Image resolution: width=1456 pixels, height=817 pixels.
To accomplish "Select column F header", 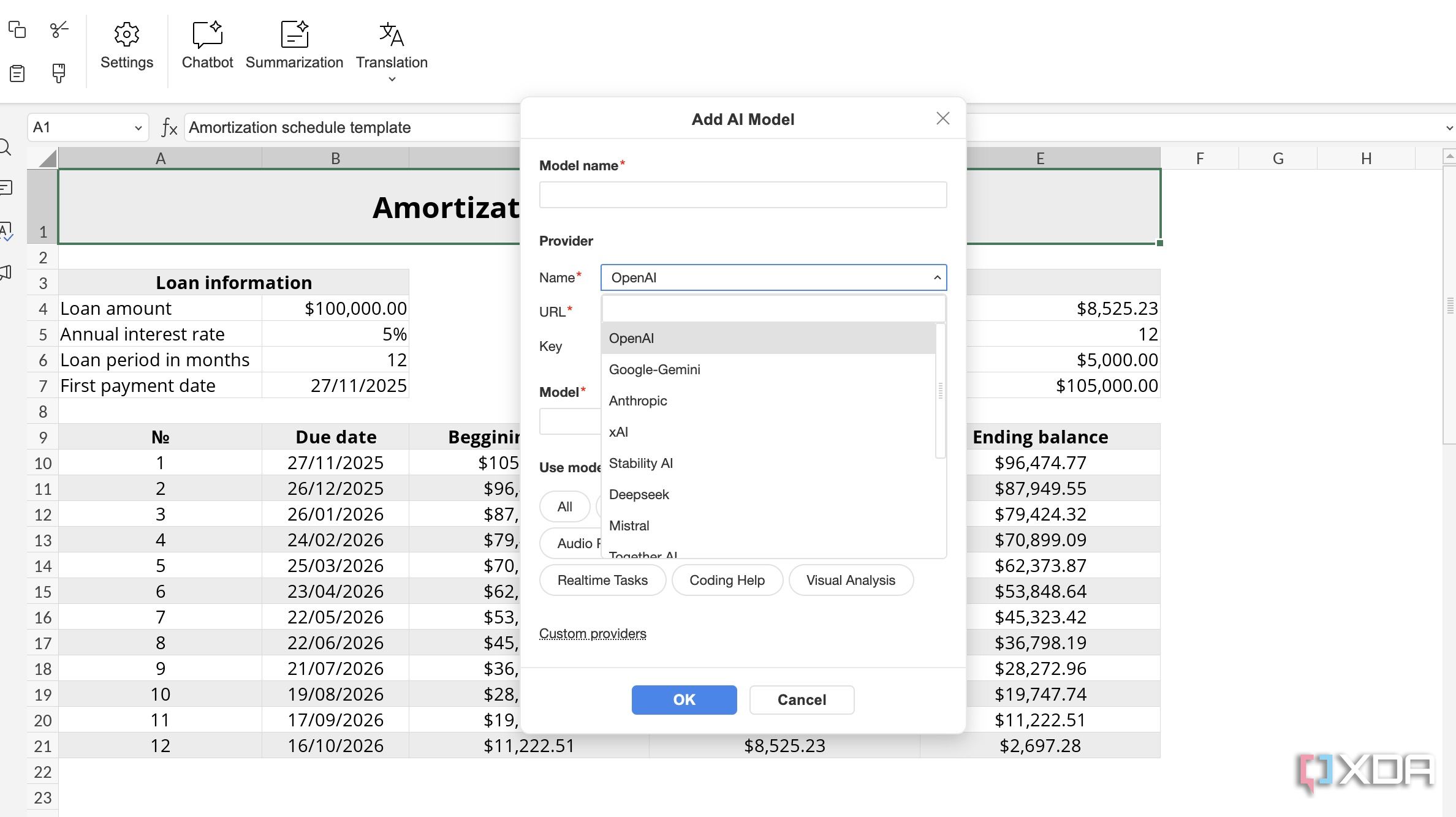I will tap(1199, 158).
